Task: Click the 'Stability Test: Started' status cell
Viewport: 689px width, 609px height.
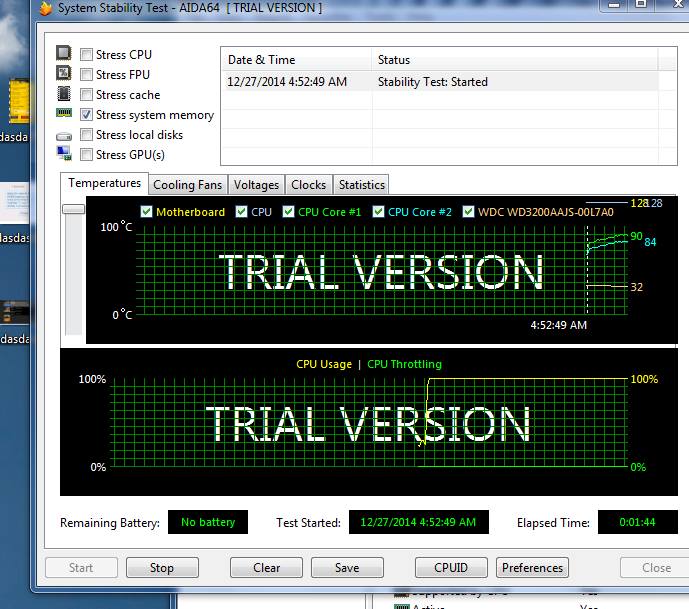Action: click(x=433, y=82)
